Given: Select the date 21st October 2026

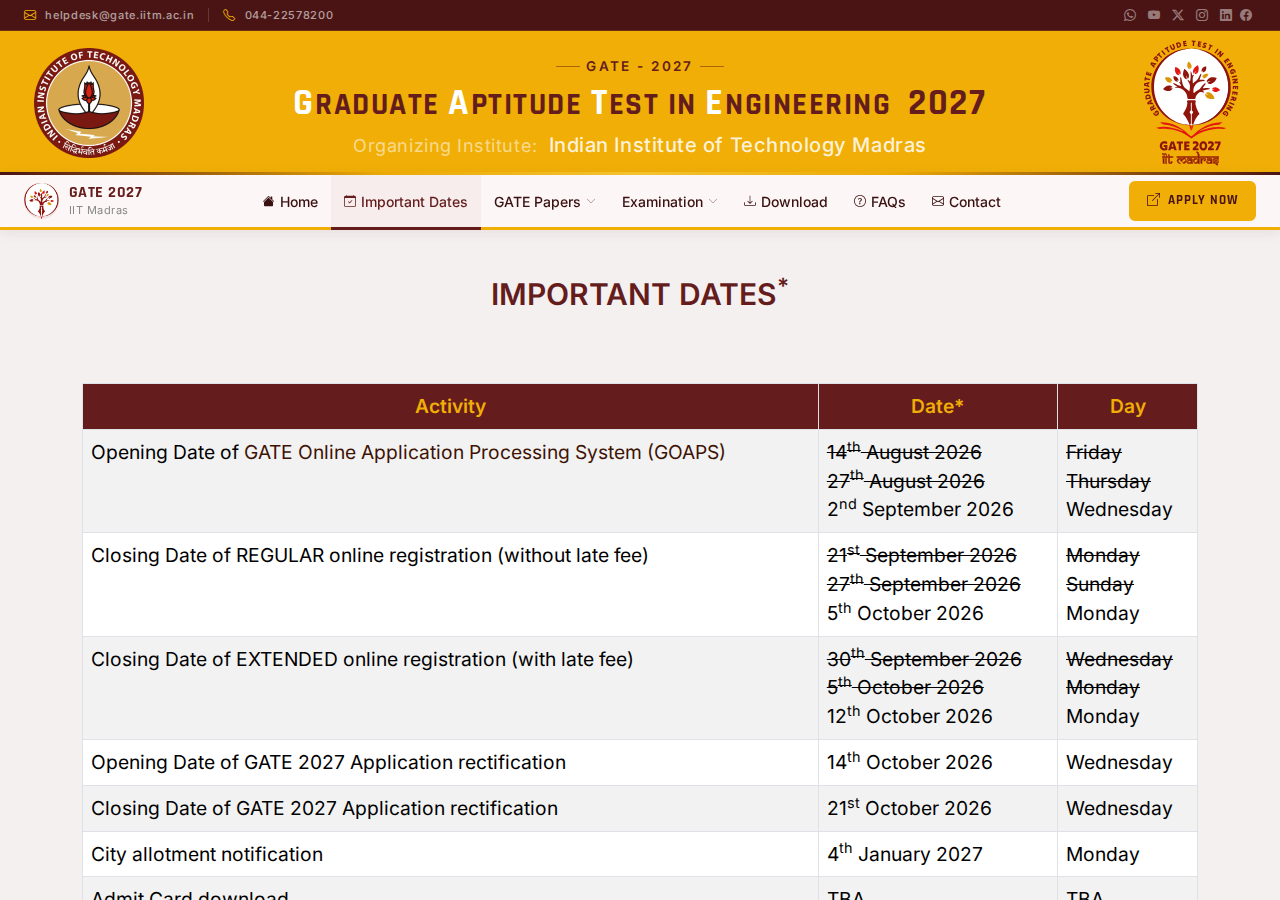Looking at the screenshot, I should coord(909,808).
